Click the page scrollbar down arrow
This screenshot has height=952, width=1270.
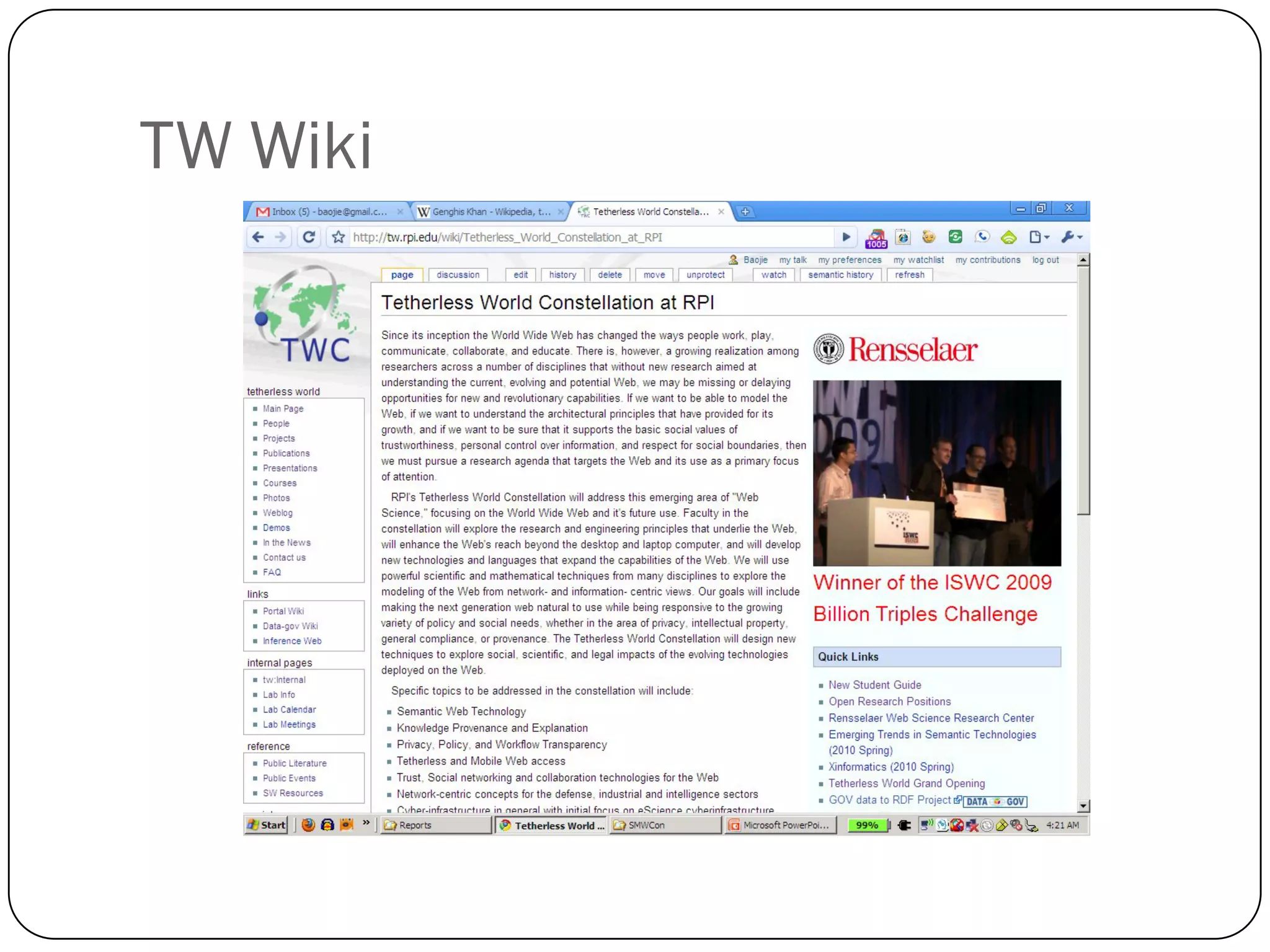[x=1083, y=806]
